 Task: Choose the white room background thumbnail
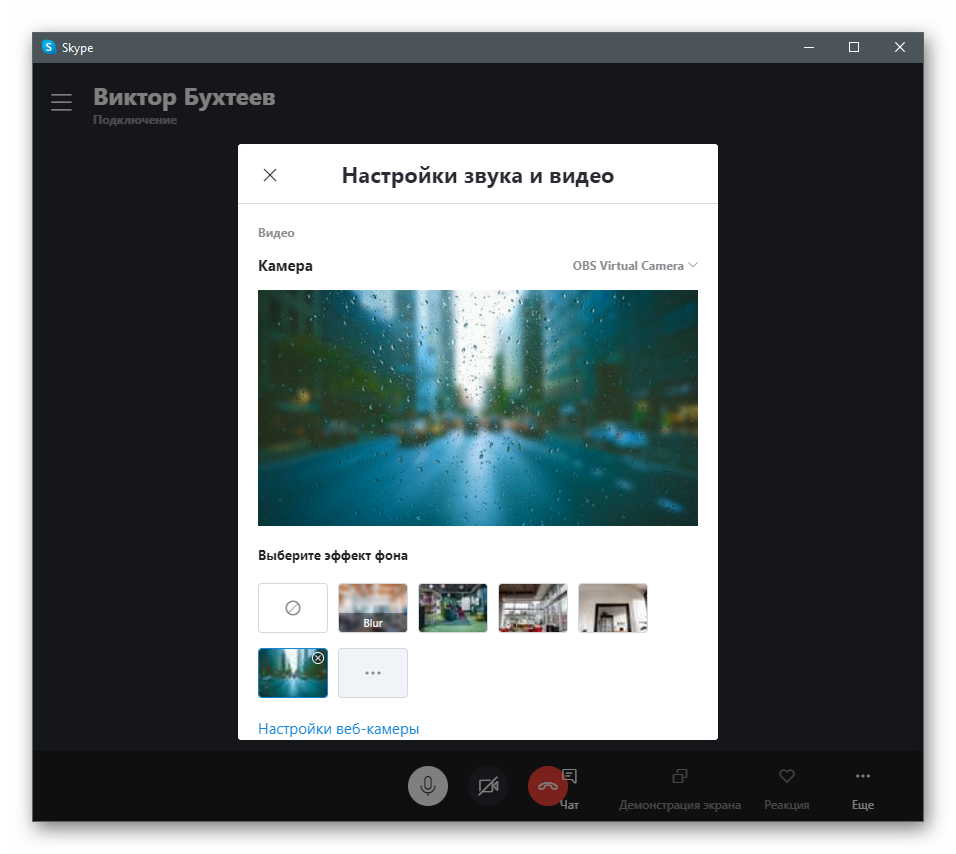tap(613, 608)
